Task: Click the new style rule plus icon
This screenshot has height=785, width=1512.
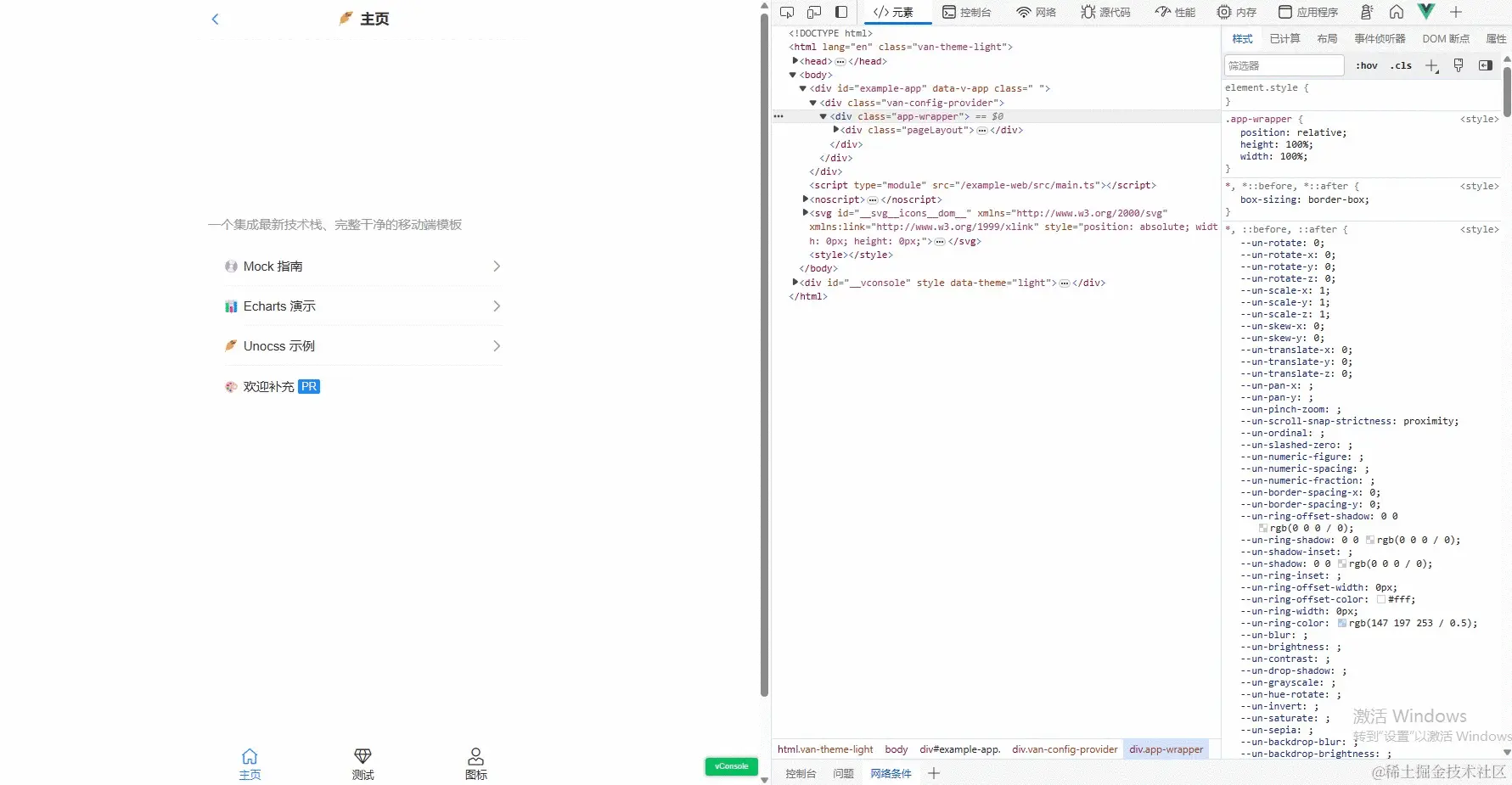Action: (1432, 65)
